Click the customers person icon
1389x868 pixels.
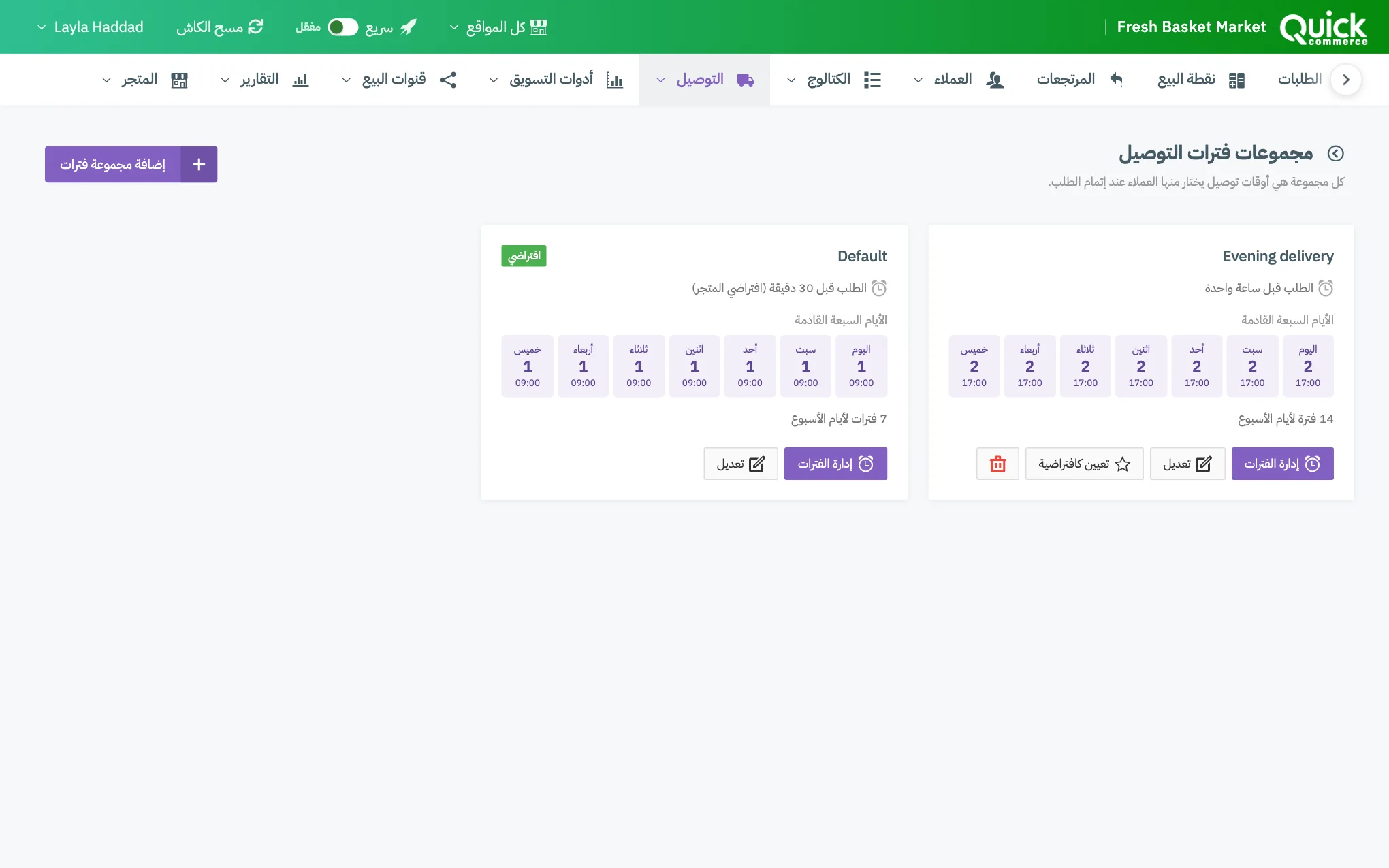coord(995,80)
